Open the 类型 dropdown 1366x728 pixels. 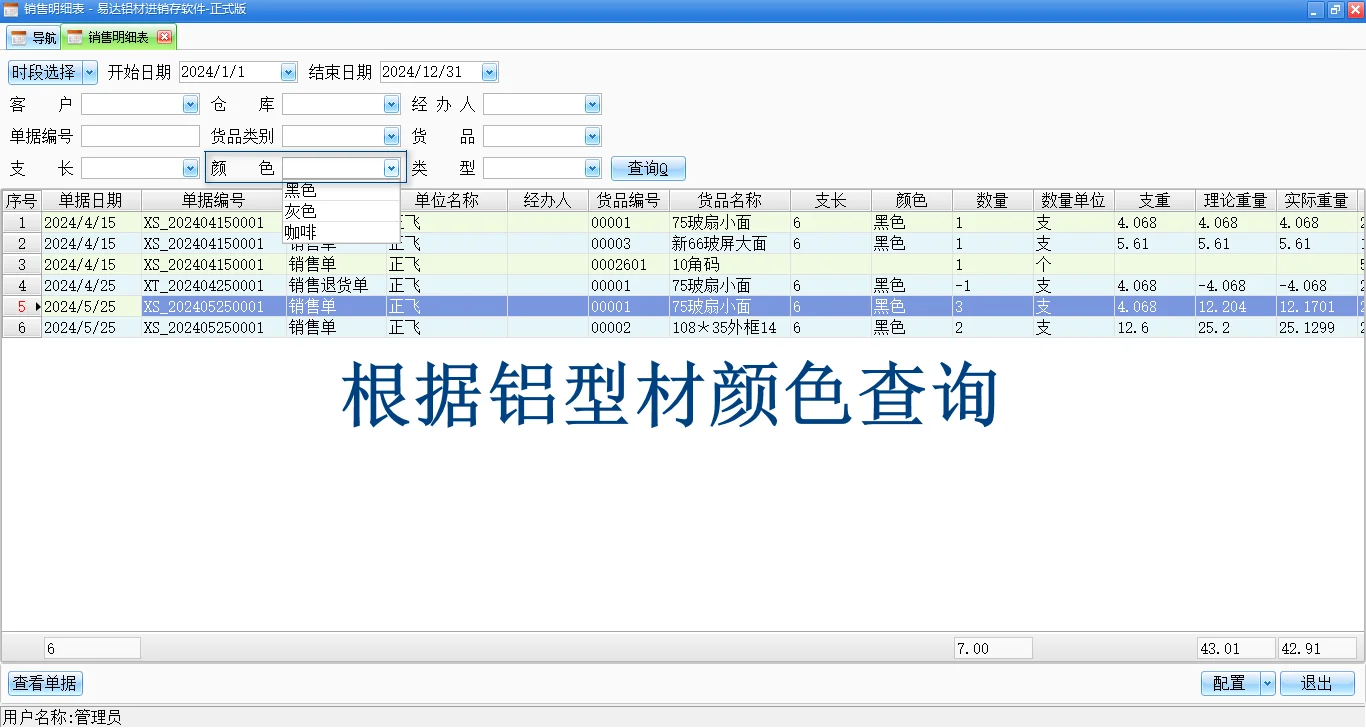[592, 167]
